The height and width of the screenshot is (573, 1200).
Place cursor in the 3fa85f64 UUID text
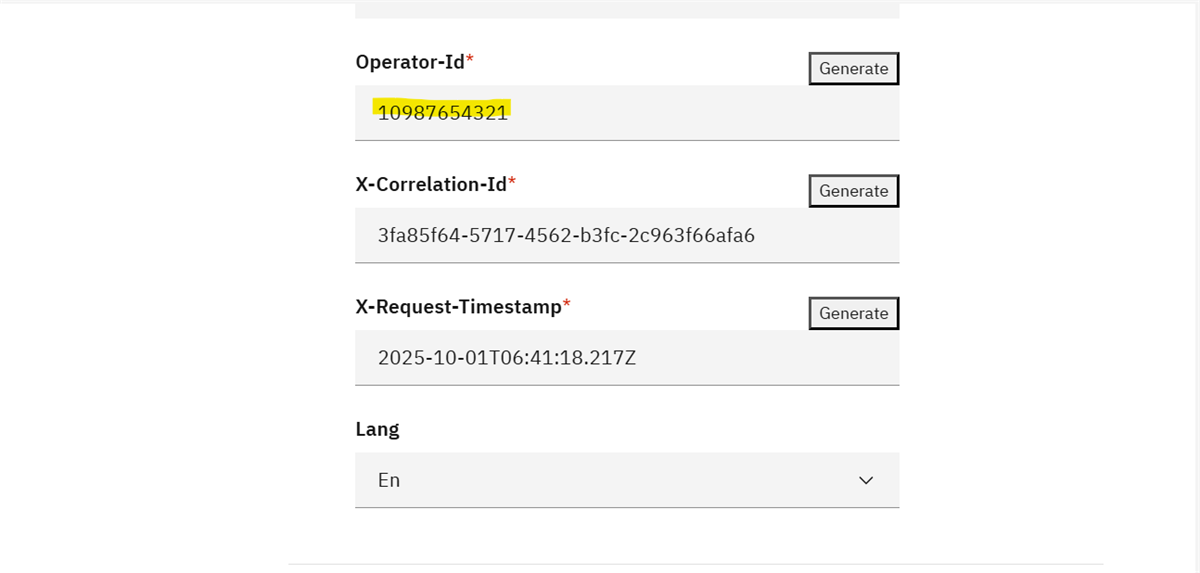click(565, 236)
